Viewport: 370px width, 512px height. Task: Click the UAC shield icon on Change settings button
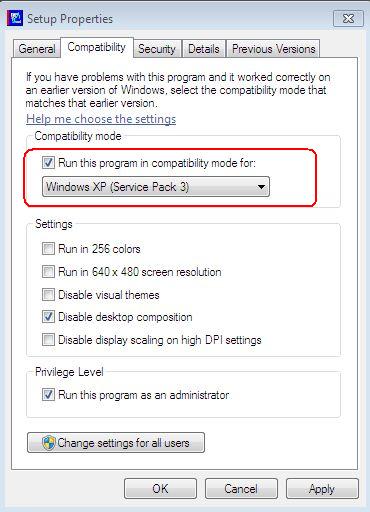(x=49, y=443)
